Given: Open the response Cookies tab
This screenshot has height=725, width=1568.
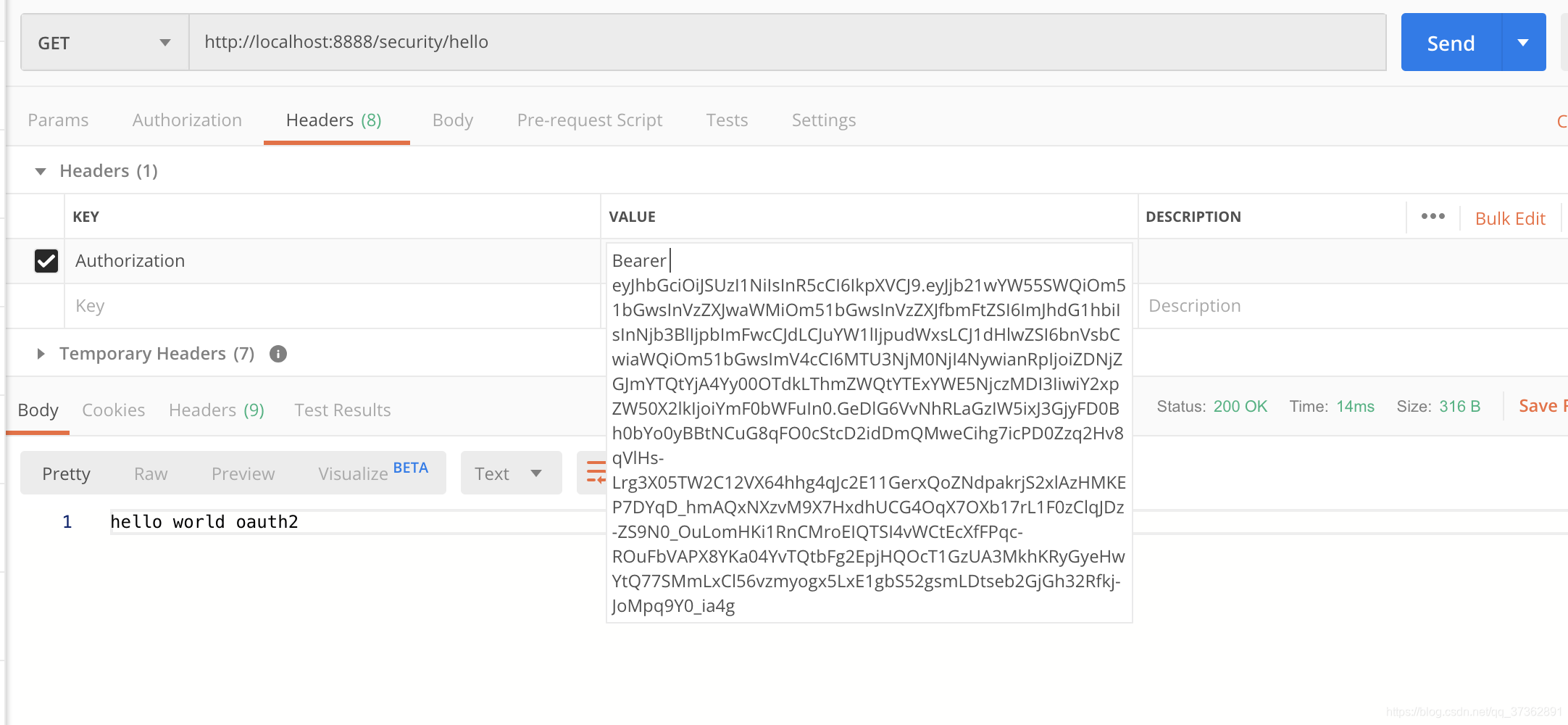Looking at the screenshot, I should coord(114,410).
